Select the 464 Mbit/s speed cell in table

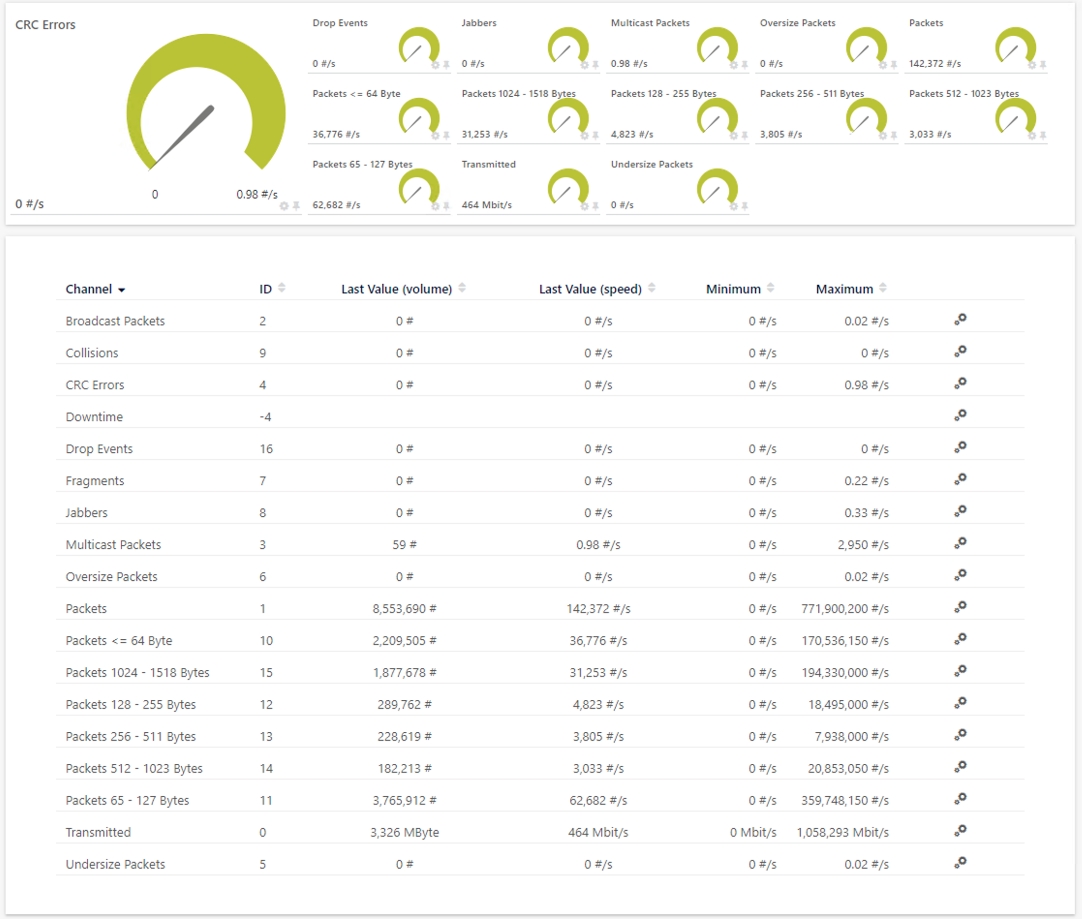click(x=598, y=832)
